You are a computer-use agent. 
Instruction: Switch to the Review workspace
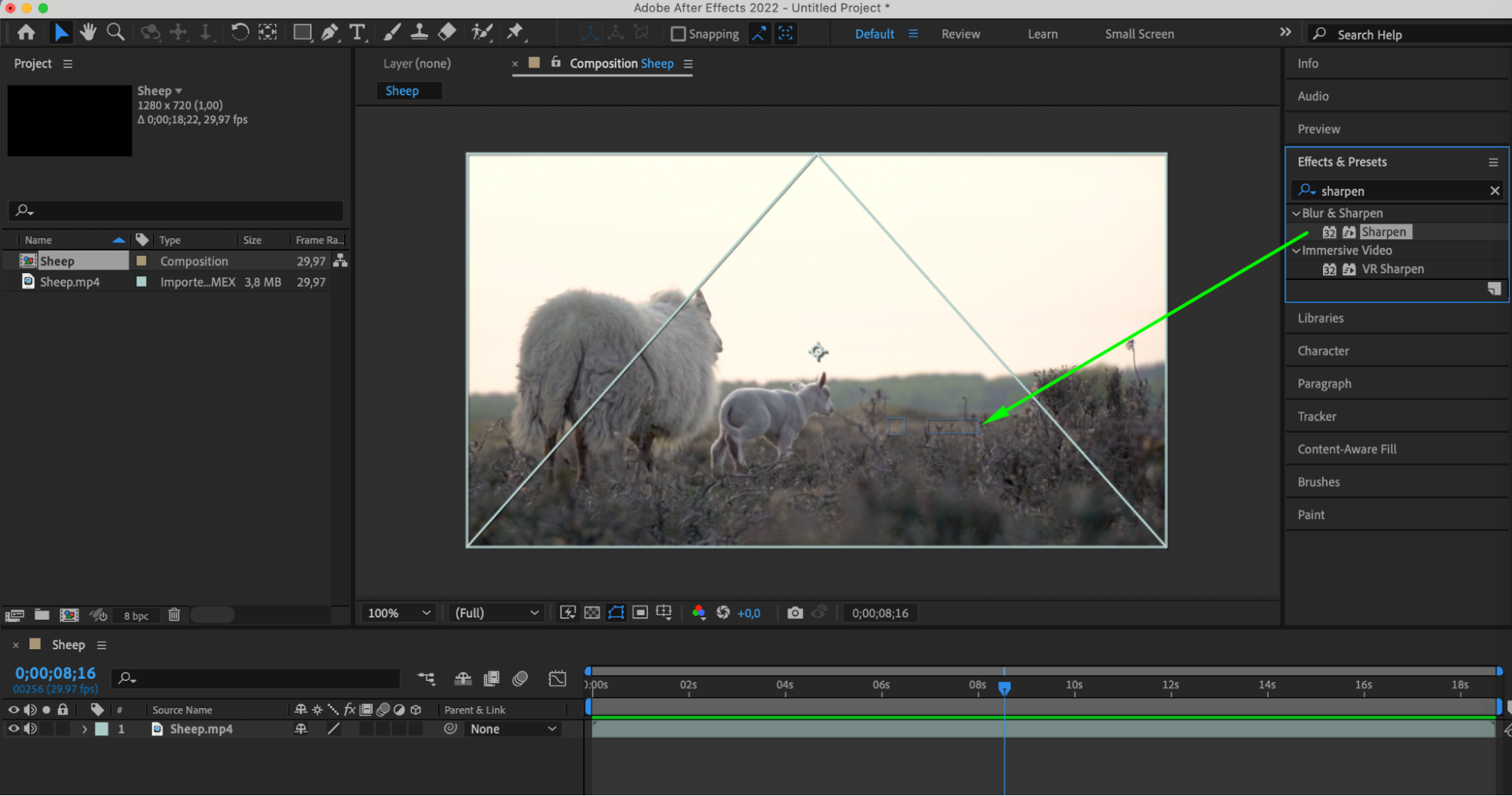[x=960, y=34]
